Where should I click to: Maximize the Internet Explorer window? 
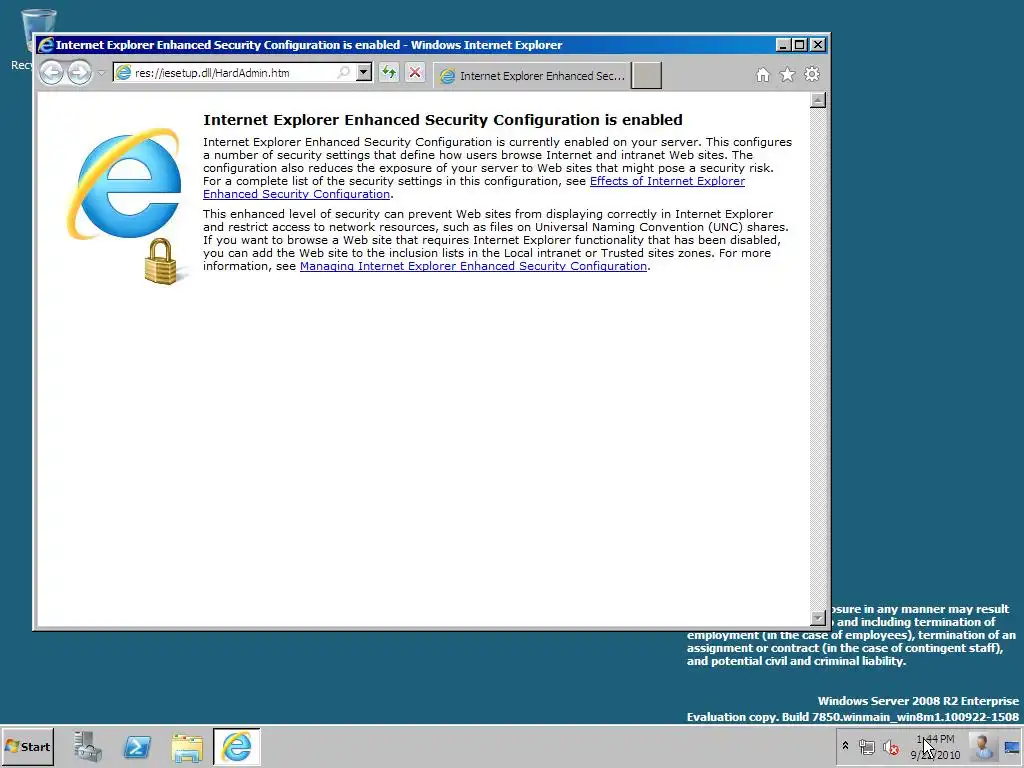coord(800,45)
